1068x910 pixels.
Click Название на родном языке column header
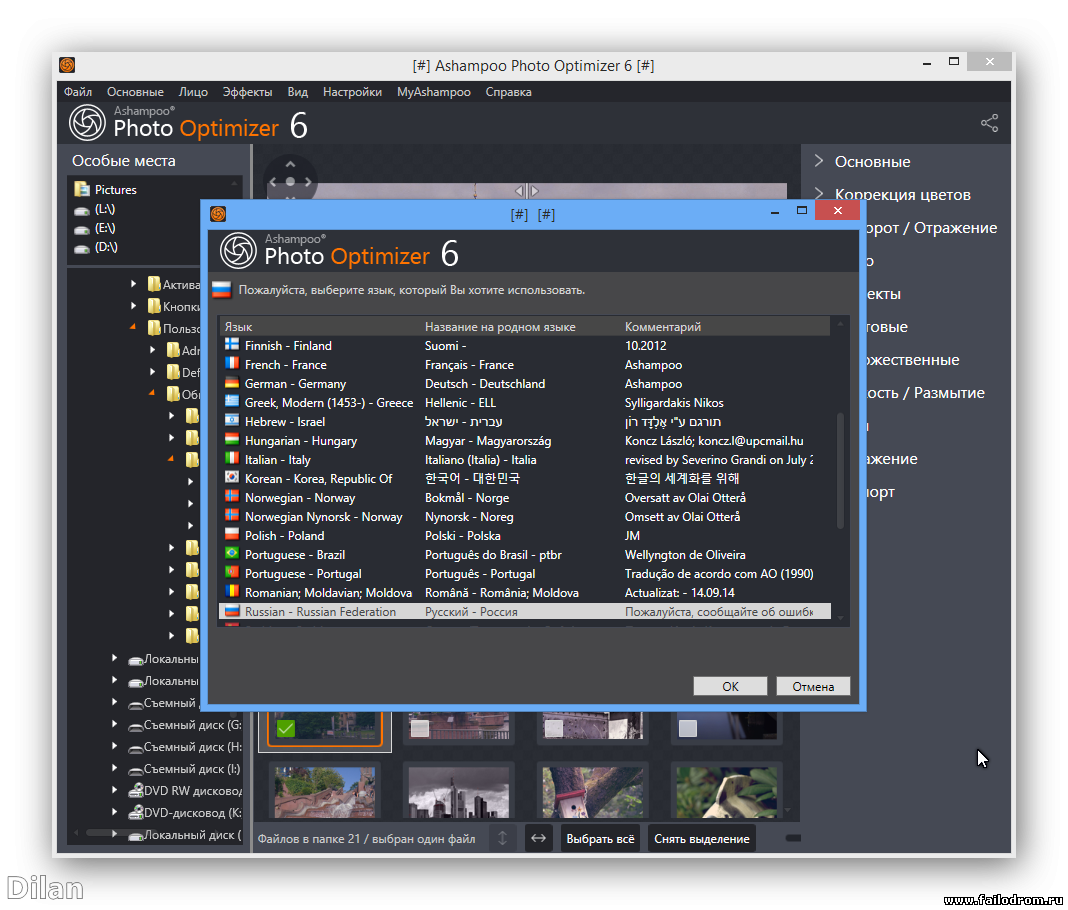click(500, 326)
